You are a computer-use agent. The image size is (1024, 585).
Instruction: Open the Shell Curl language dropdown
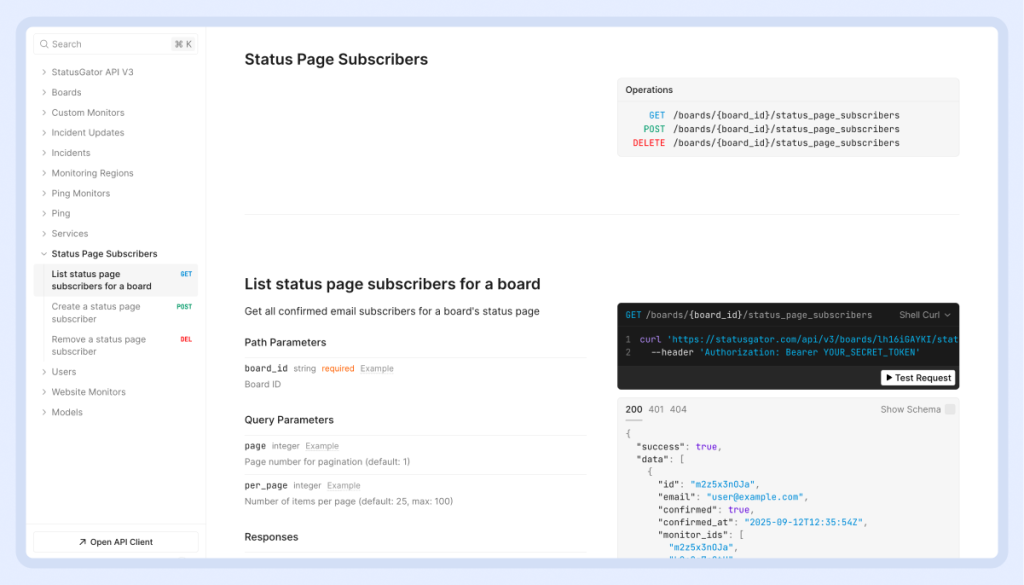[924, 315]
